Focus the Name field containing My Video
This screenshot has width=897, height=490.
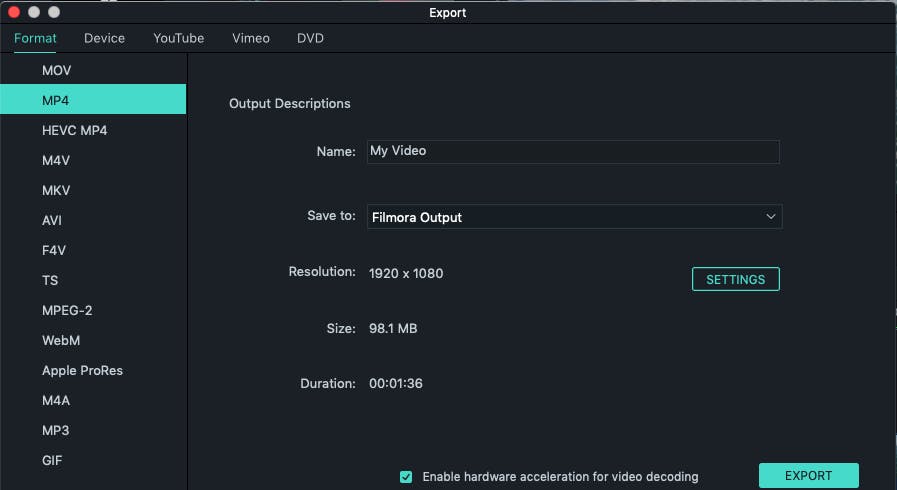coord(573,152)
